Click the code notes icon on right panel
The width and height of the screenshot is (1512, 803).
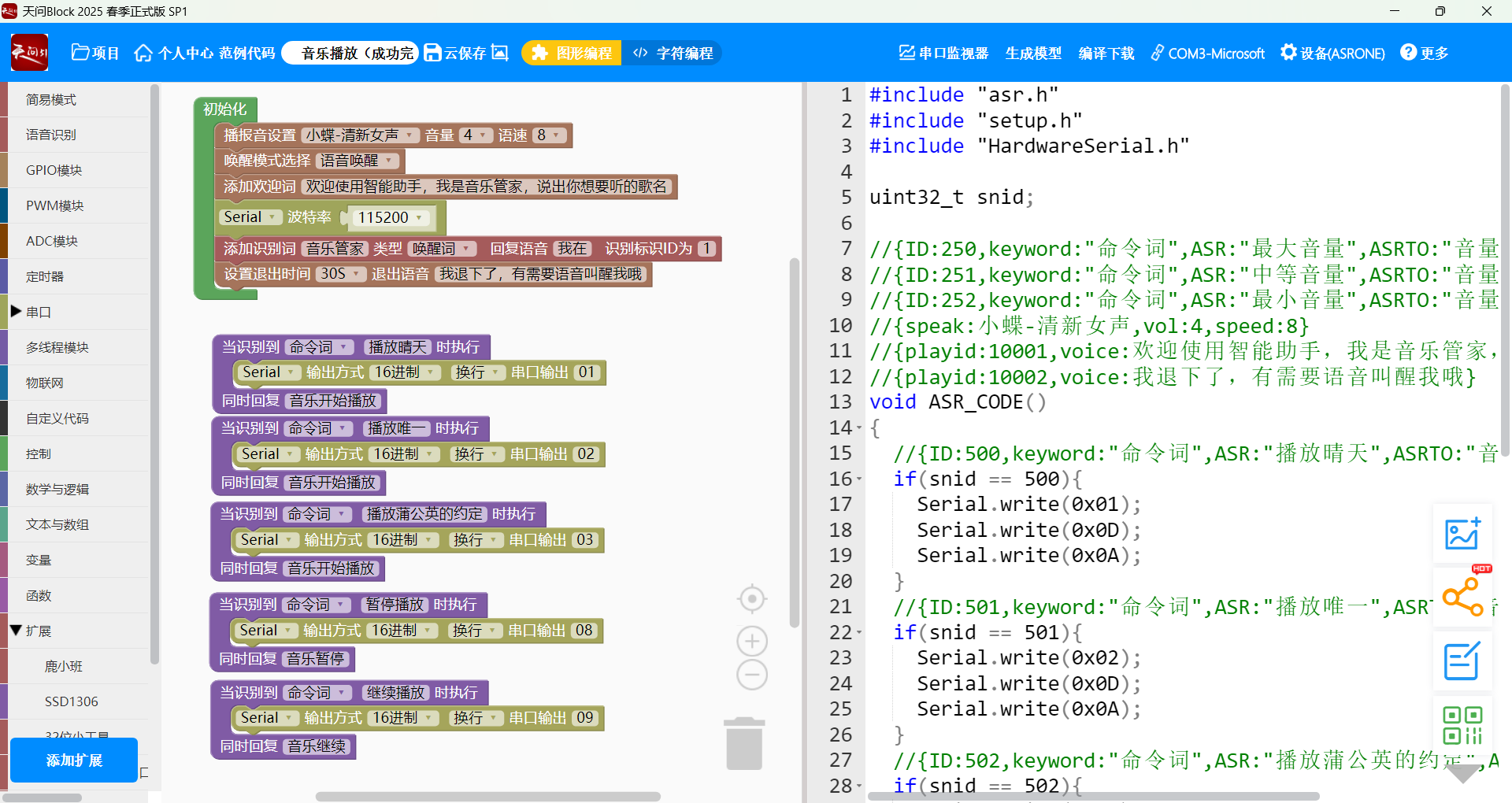click(x=1462, y=661)
